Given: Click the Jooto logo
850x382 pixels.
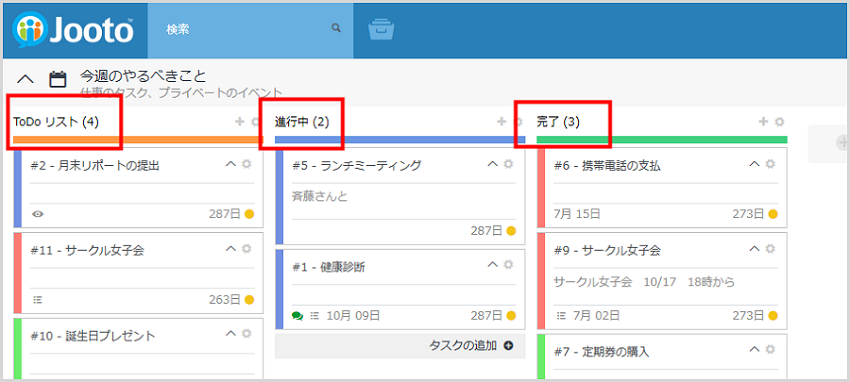Looking at the screenshot, I should point(73,30).
